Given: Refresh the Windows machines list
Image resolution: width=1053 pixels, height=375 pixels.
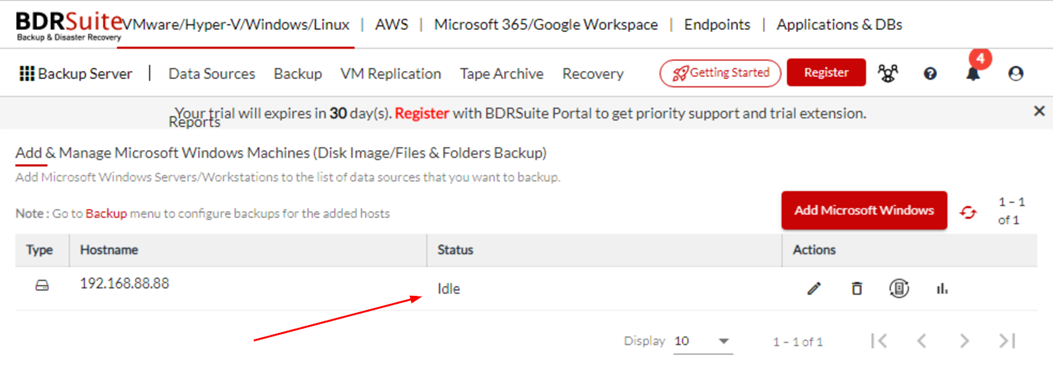Looking at the screenshot, I should pos(968,212).
